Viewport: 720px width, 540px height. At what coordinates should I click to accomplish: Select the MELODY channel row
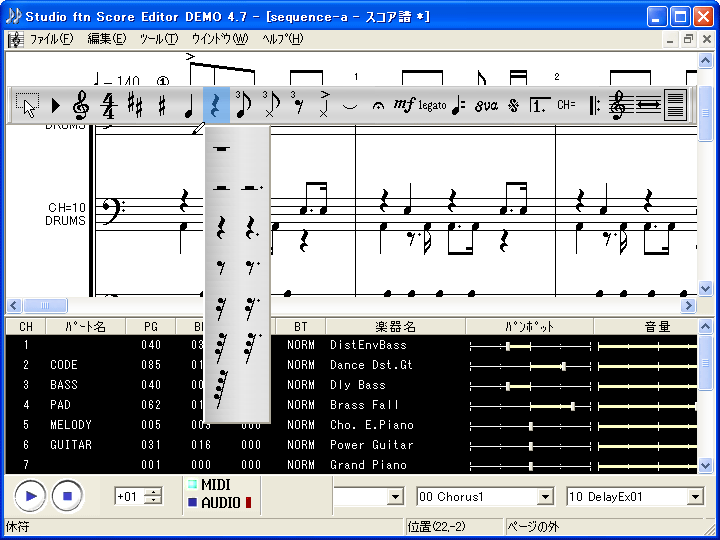pos(351,425)
